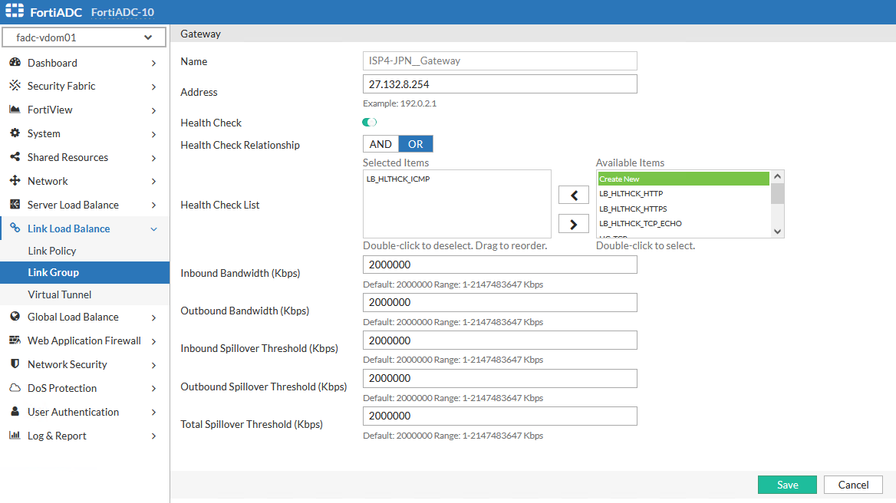Click the Web Application Firewall icon
The height and width of the screenshot is (503, 896).
[x=15, y=340]
